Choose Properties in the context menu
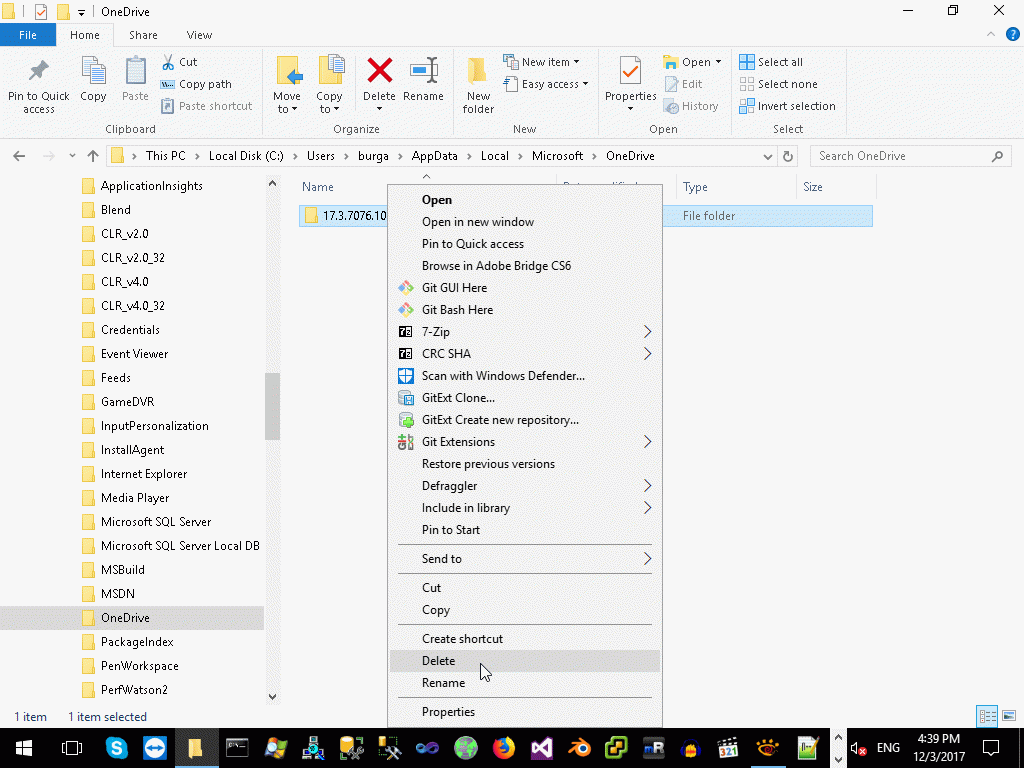 (x=524, y=712)
